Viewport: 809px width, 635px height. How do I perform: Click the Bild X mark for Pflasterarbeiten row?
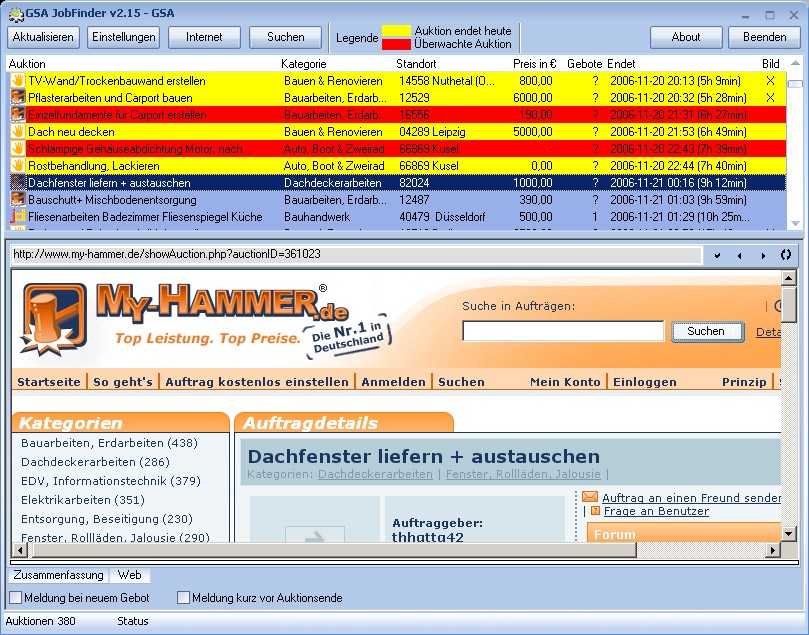click(x=770, y=97)
